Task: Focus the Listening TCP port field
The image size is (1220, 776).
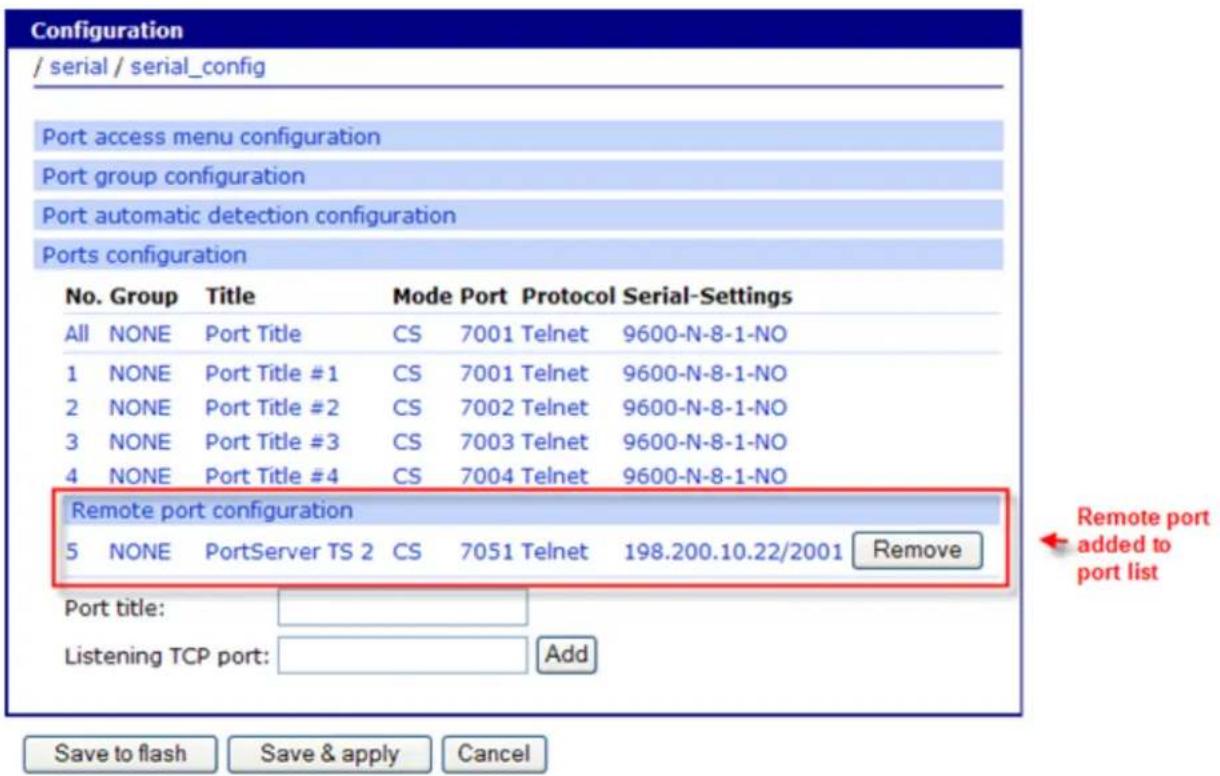Action: click(x=402, y=656)
